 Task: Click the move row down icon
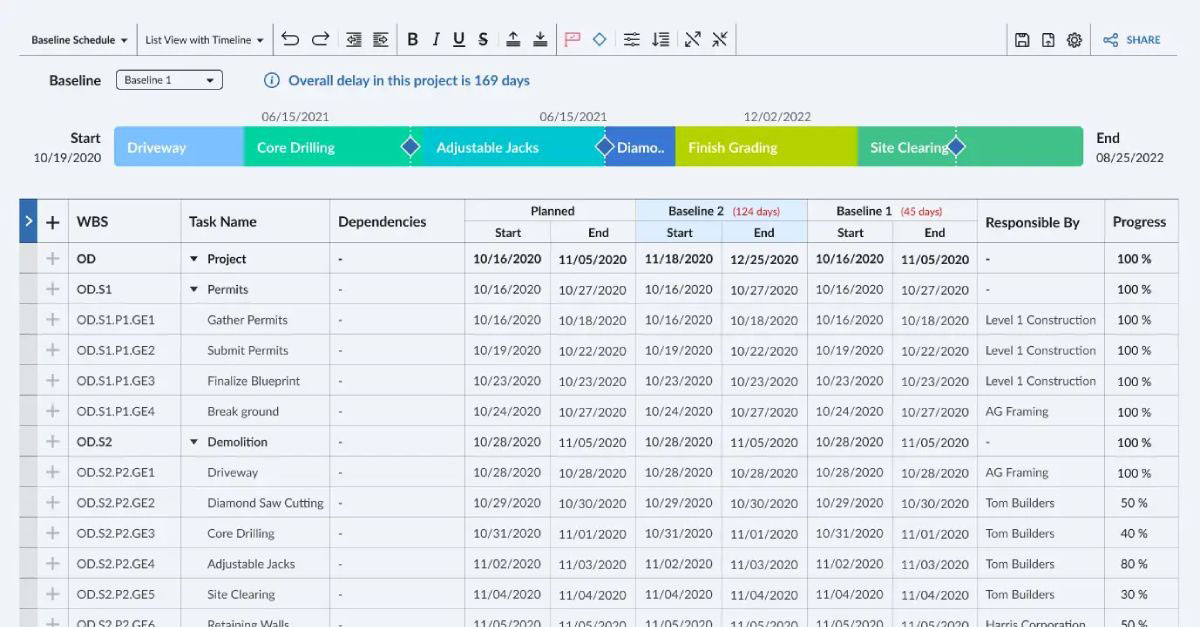540,40
